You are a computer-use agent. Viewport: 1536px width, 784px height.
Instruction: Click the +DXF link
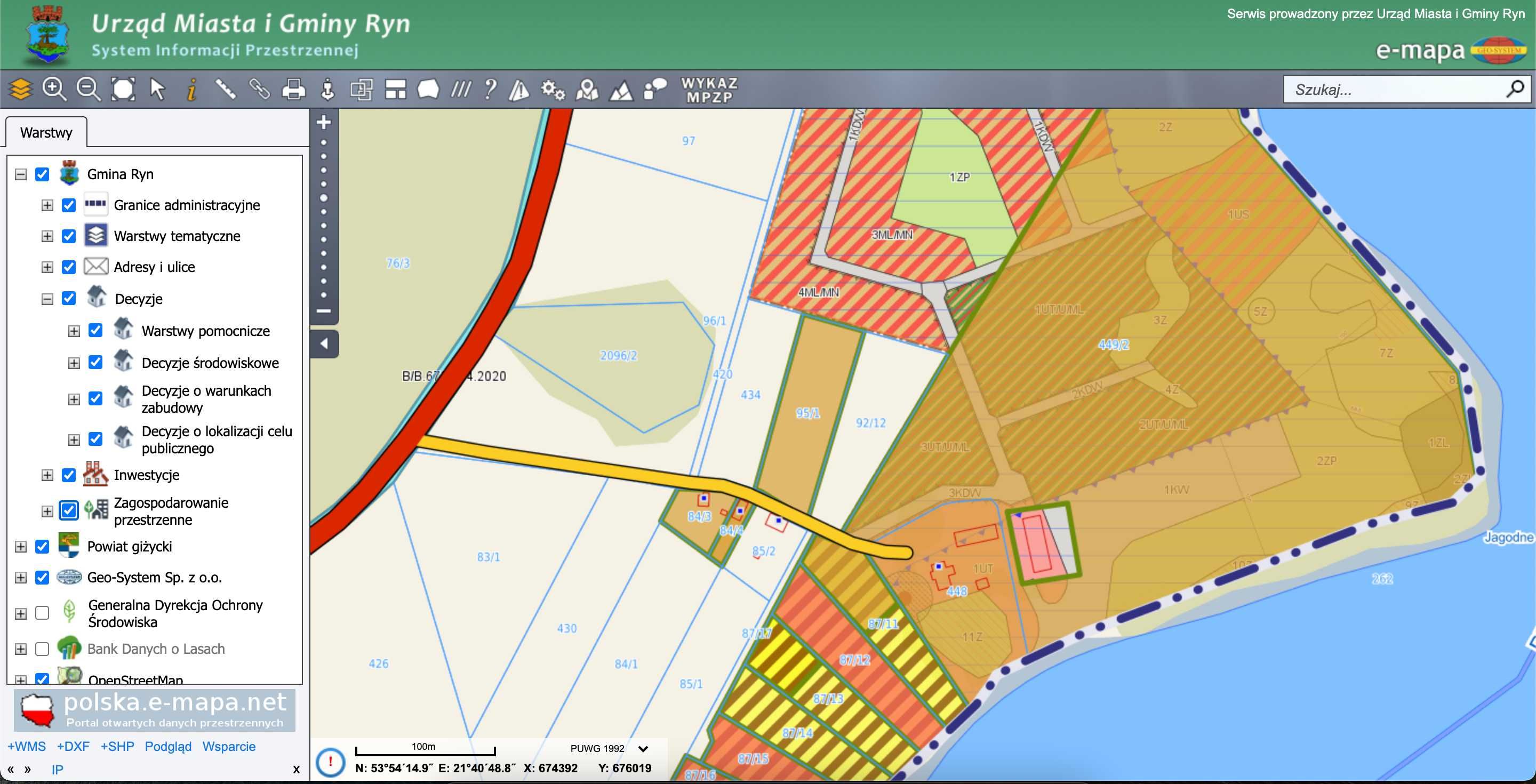tap(73, 747)
